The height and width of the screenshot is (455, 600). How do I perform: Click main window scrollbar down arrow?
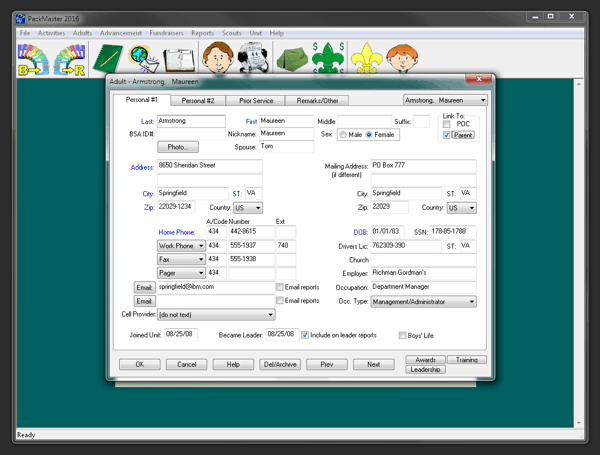(579, 423)
